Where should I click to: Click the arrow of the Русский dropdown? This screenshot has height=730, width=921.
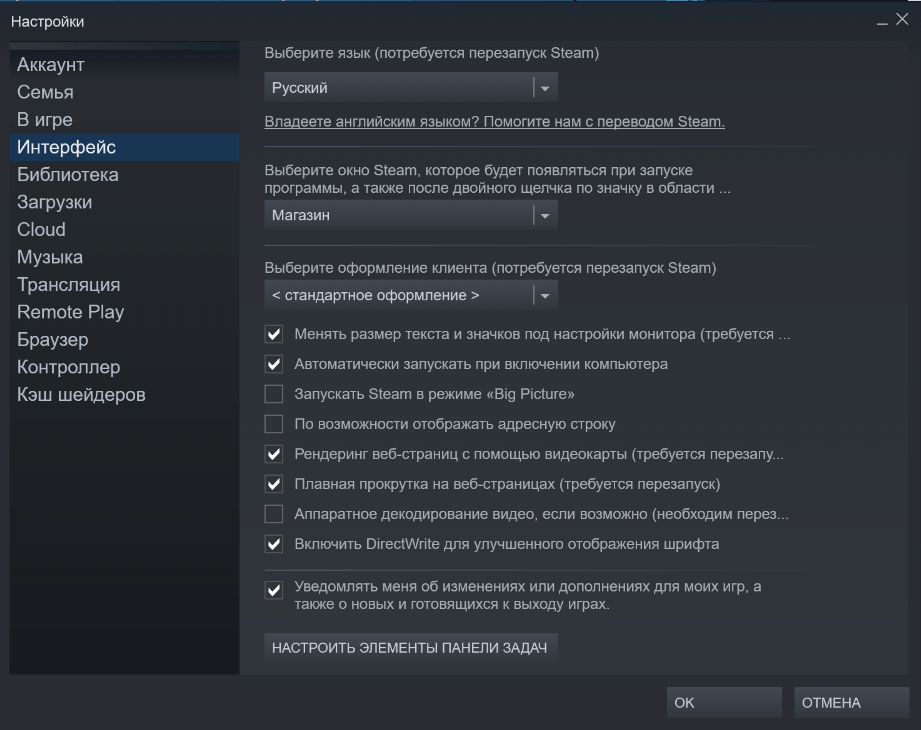coord(545,88)
